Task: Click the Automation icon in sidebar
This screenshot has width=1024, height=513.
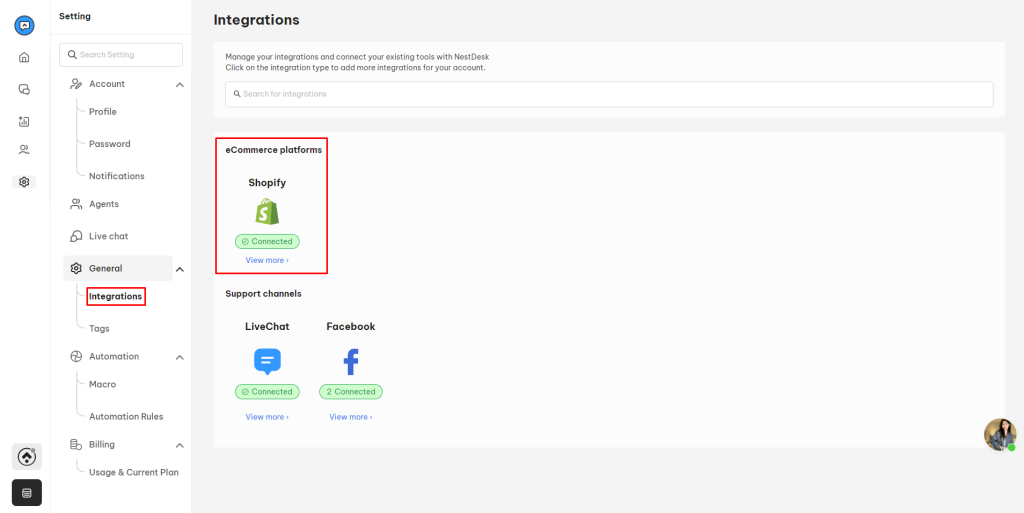Action: 76,356
